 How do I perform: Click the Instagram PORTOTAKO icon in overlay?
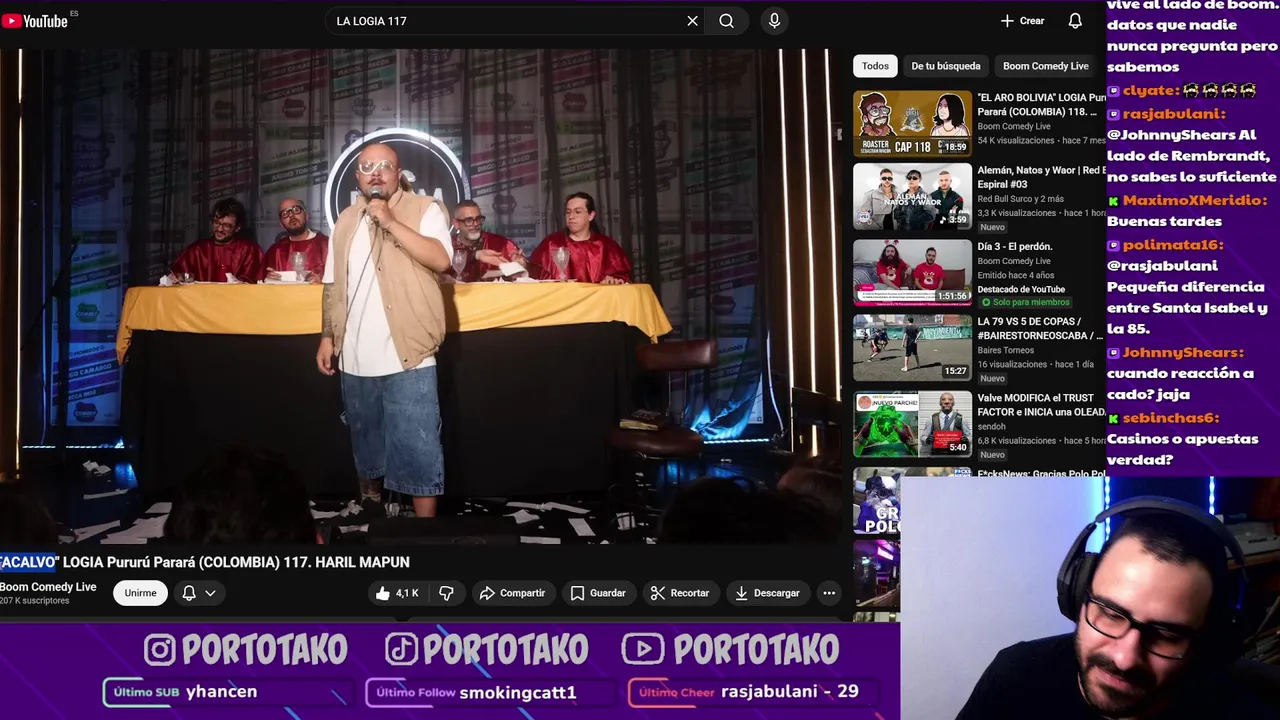pos(159,650)
